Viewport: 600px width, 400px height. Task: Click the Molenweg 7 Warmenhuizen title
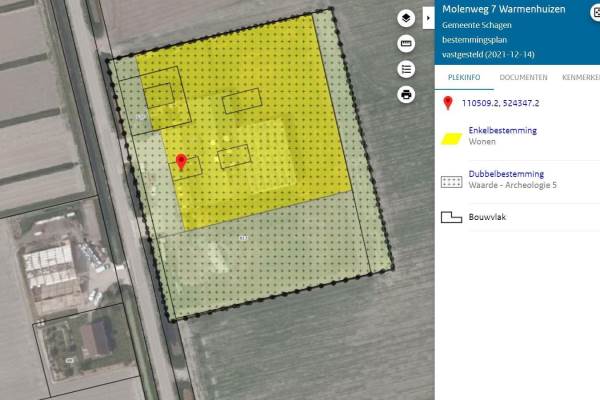tap(503, 9)
